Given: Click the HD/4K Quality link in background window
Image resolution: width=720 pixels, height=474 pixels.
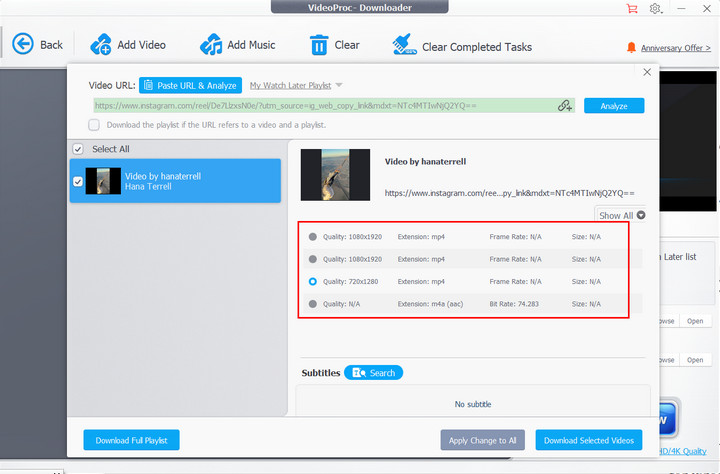Looking at the screenshot, I should (683, 451).
